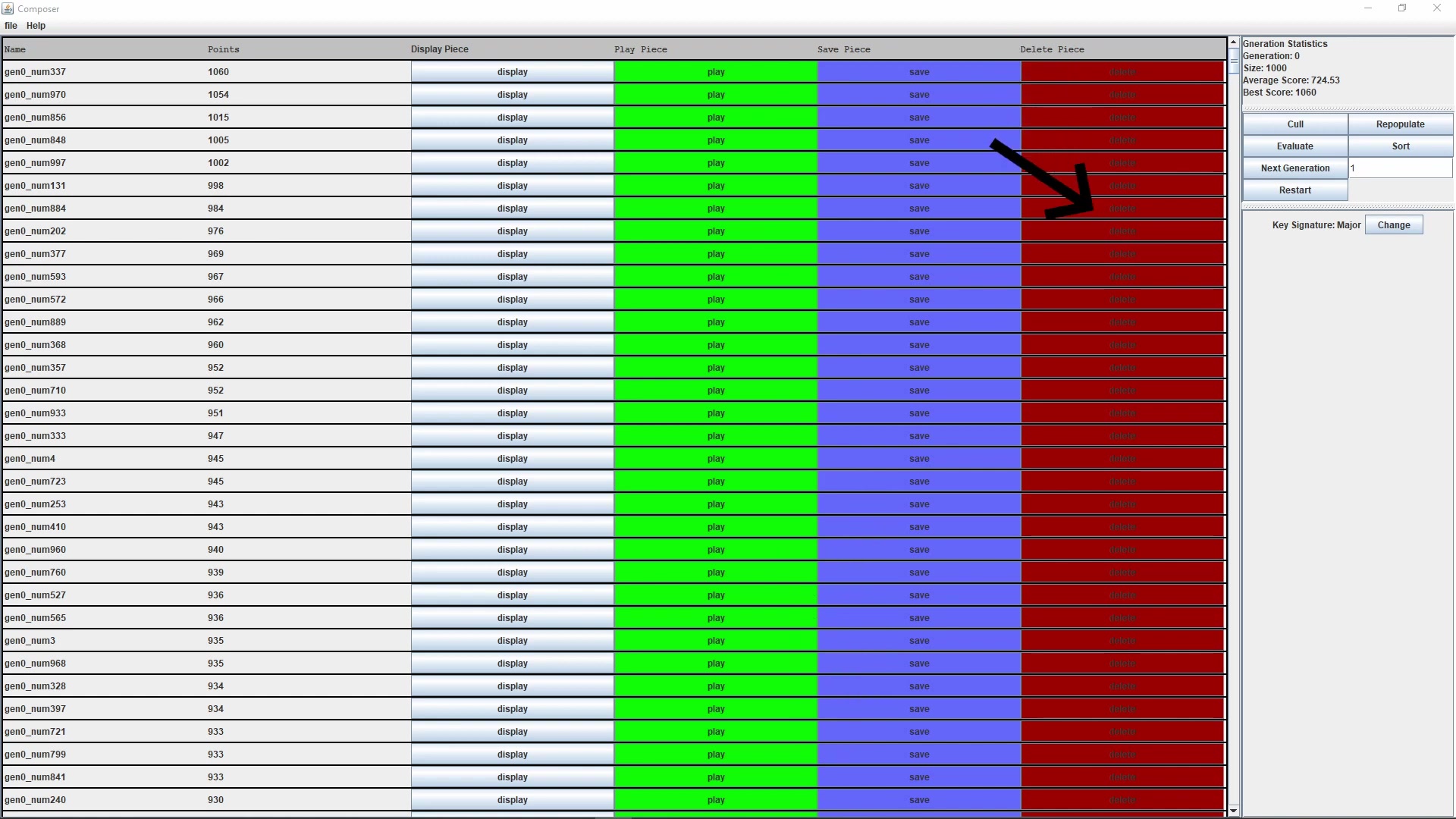Viewport: 1456px width, 819px height.
Task: Display piece gen0_num760
Action: (513, 573)
